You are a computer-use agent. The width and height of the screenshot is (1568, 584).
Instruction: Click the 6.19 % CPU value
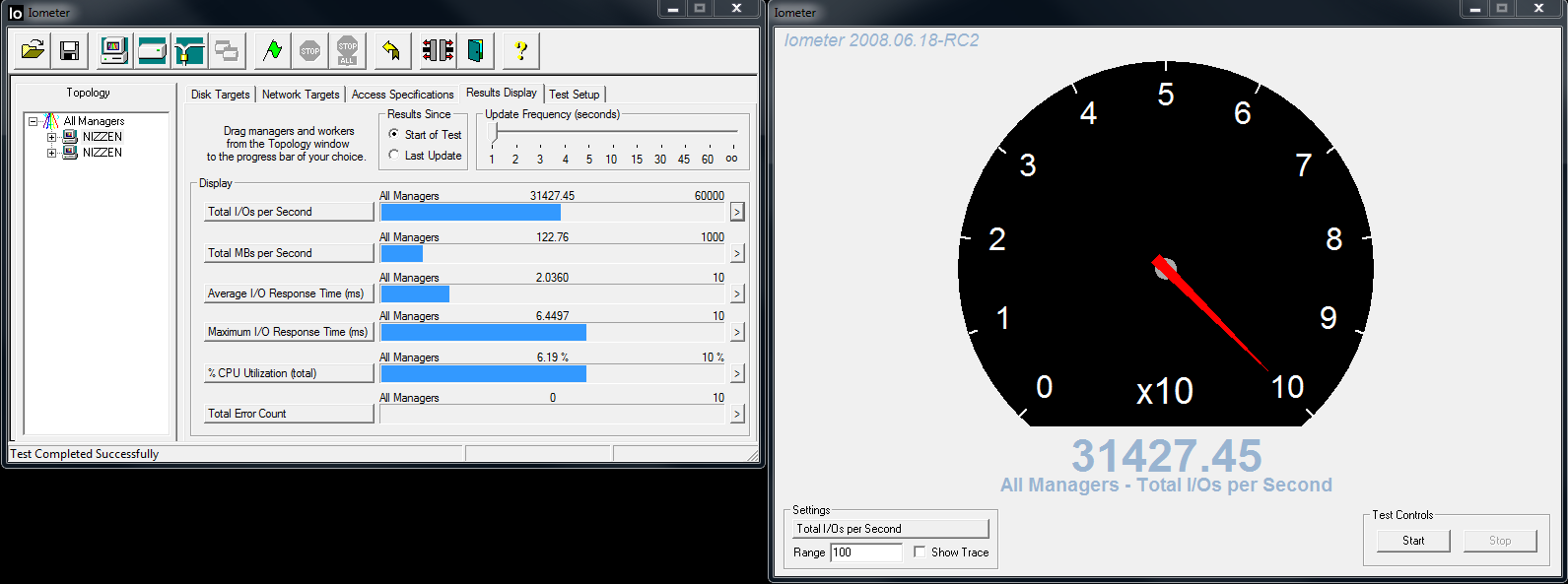553,357
